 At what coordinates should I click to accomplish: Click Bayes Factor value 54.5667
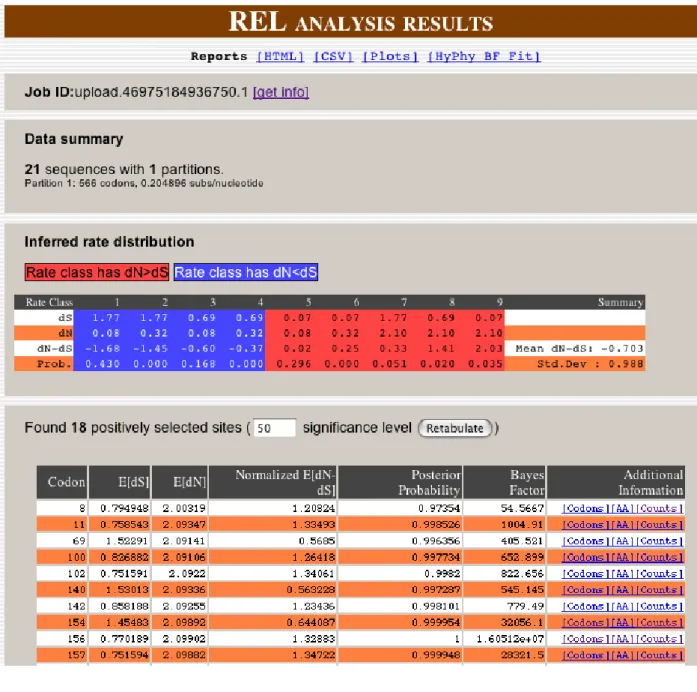coord(522,508)
